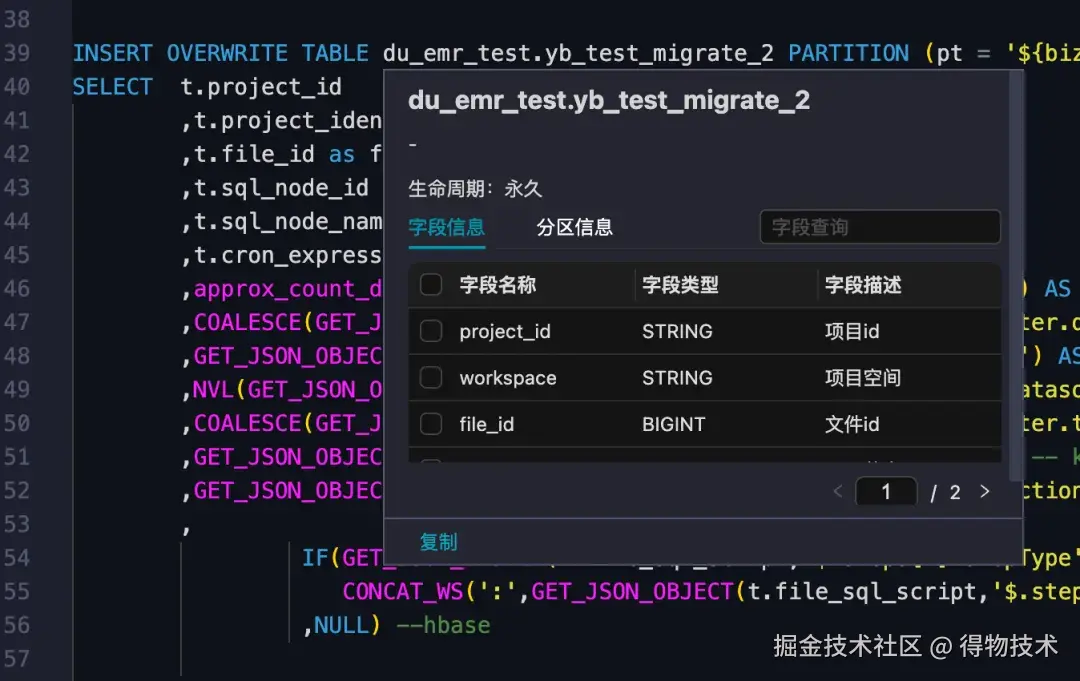Click inside the 字段查询 search box
Screen dimensions: 1080x681
point(878,227)
